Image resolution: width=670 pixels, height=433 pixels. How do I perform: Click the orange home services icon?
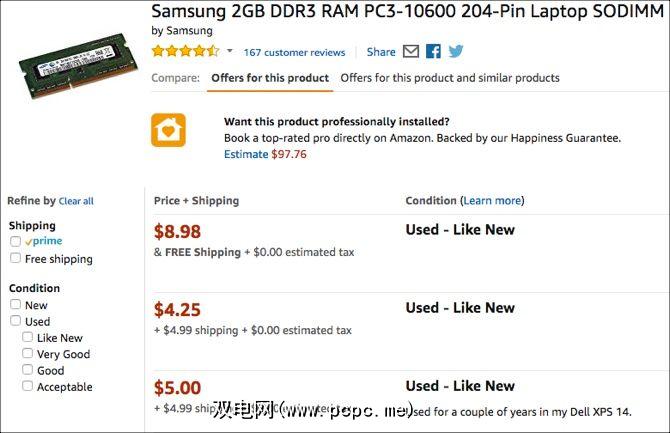(168, 130)
